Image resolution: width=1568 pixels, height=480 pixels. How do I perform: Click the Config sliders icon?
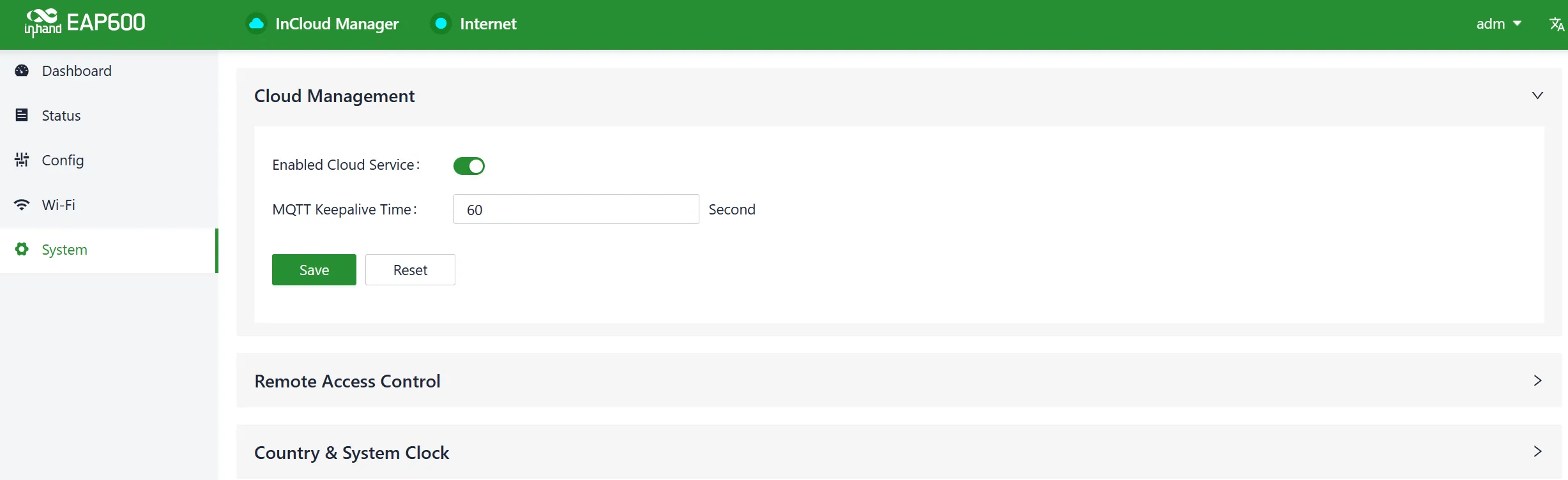pyautogui.click(x=22, y=160)
